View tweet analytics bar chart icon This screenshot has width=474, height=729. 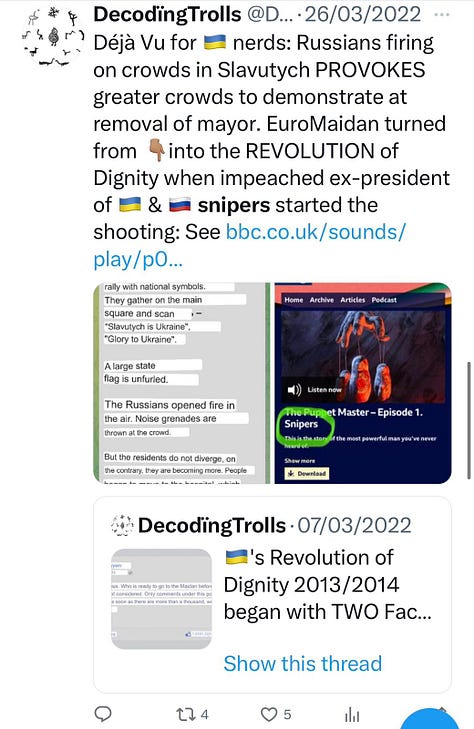coord(352,715)
